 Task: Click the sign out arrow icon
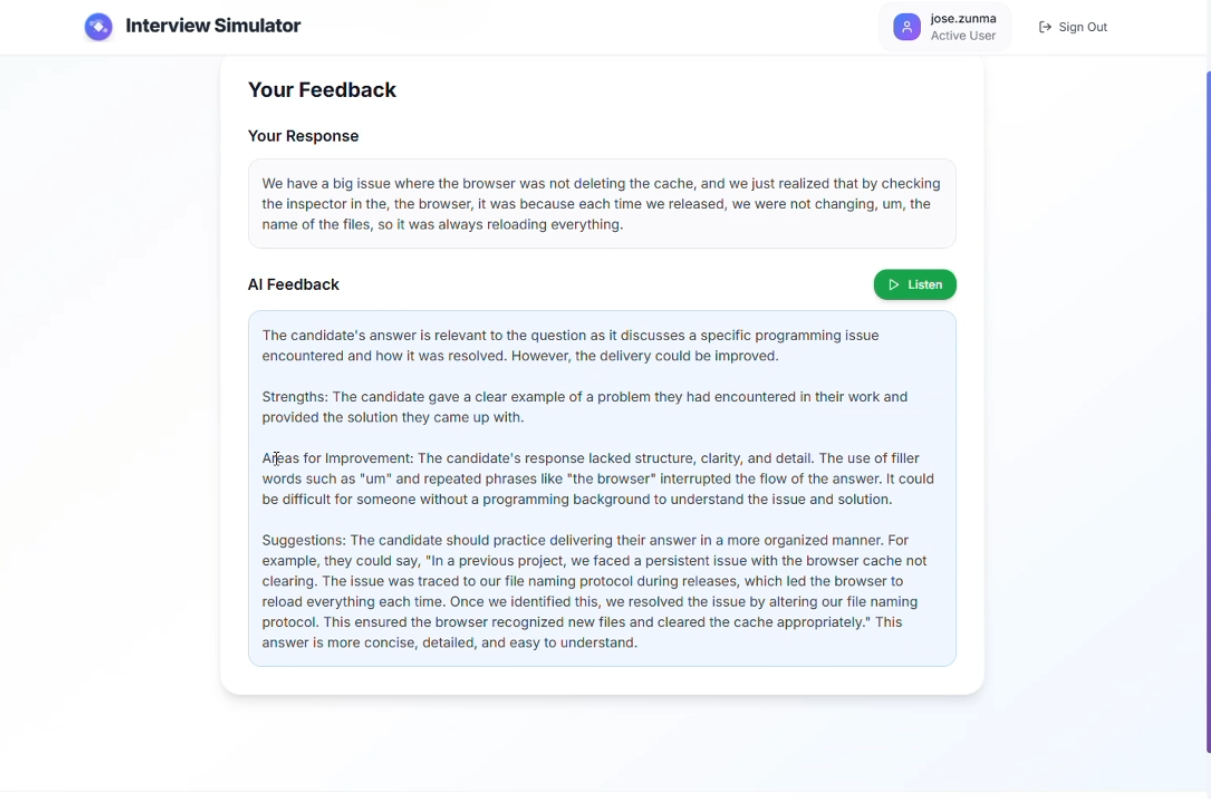pyautogui.click(x=1045, y=27)
